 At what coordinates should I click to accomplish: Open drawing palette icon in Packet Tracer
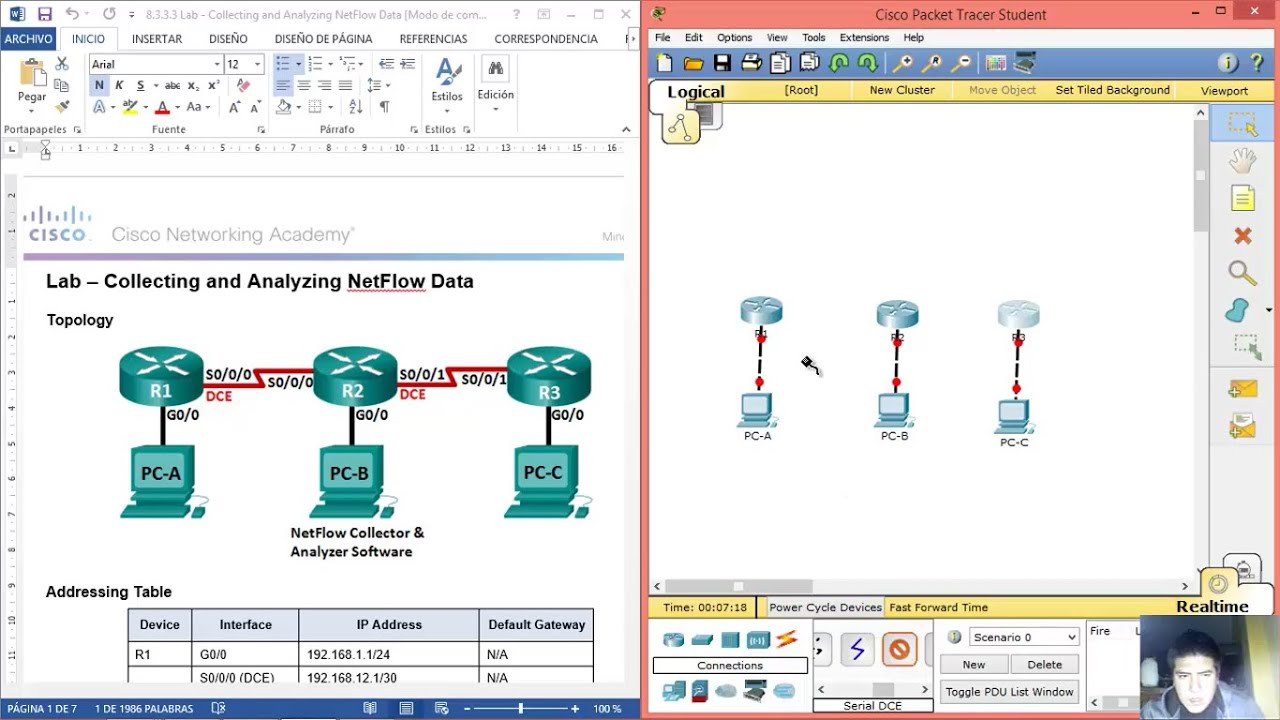point(996,63)
